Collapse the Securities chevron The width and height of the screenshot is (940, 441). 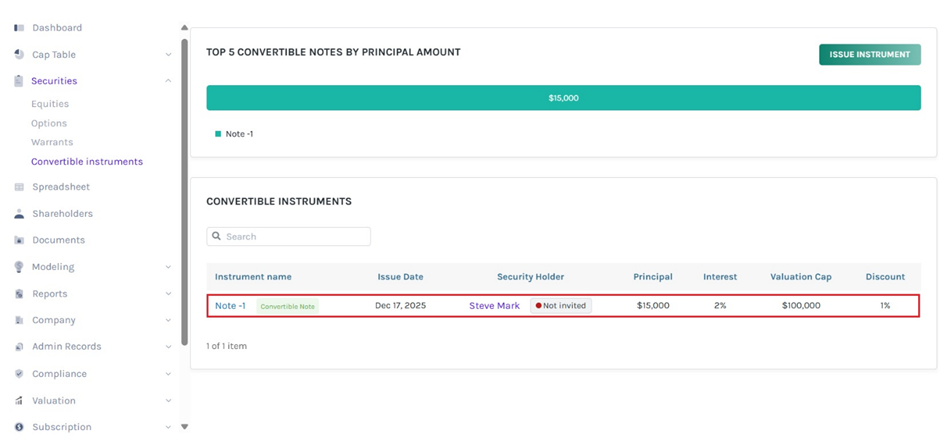(168, 81)
